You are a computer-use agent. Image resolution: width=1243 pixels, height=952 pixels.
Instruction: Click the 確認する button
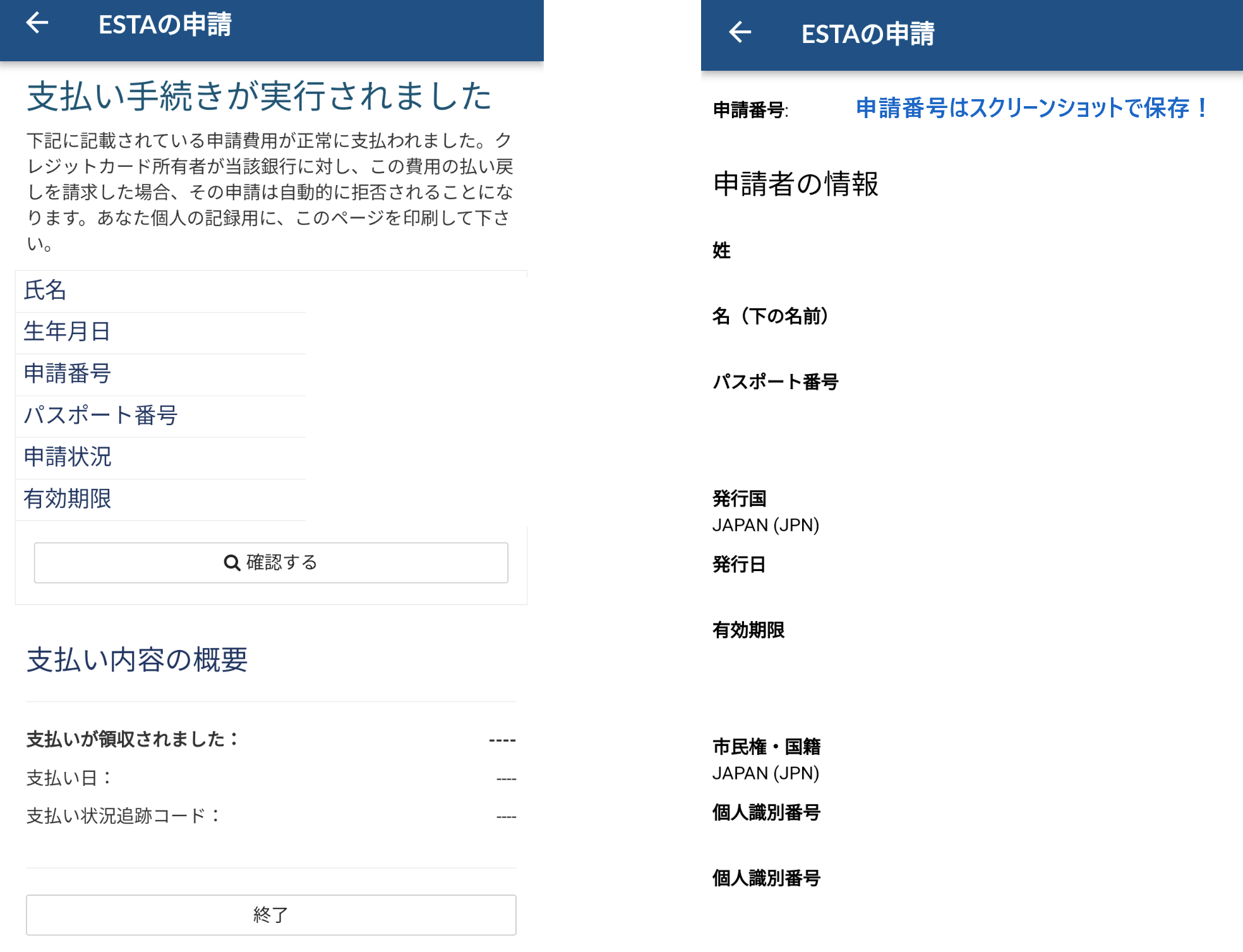click(x=271, y=562)
